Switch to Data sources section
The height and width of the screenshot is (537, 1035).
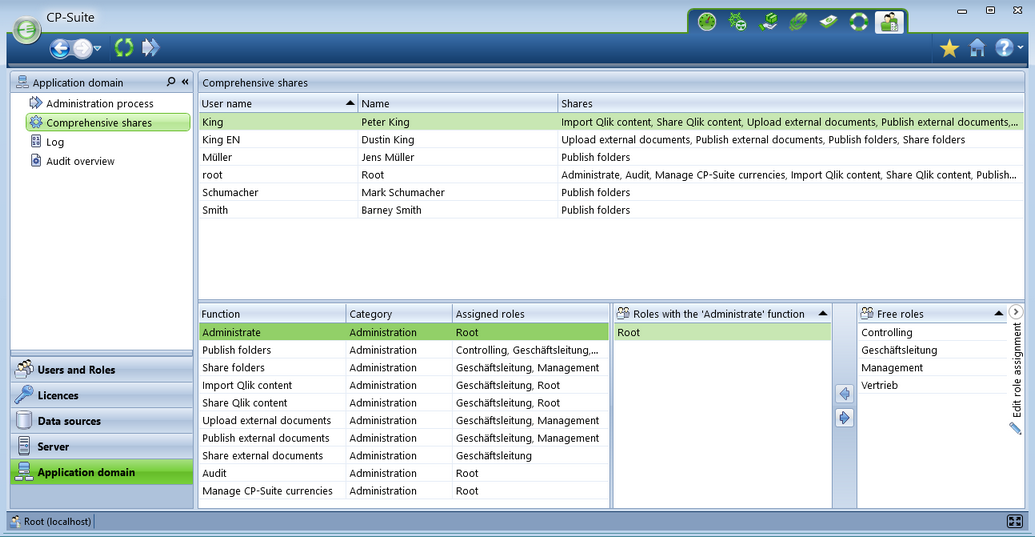click(x=102, y=421)
